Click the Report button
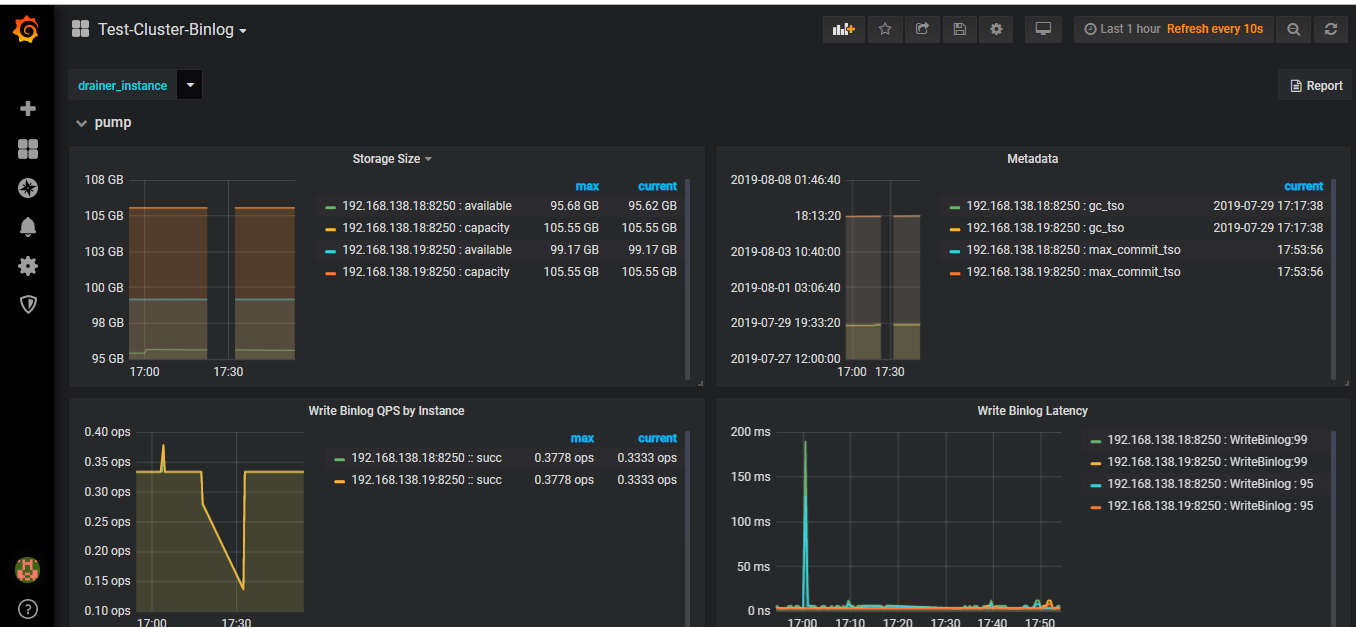Image resolution: width=1356 pixels, height=627 pixels. (x=1315, y=85)
